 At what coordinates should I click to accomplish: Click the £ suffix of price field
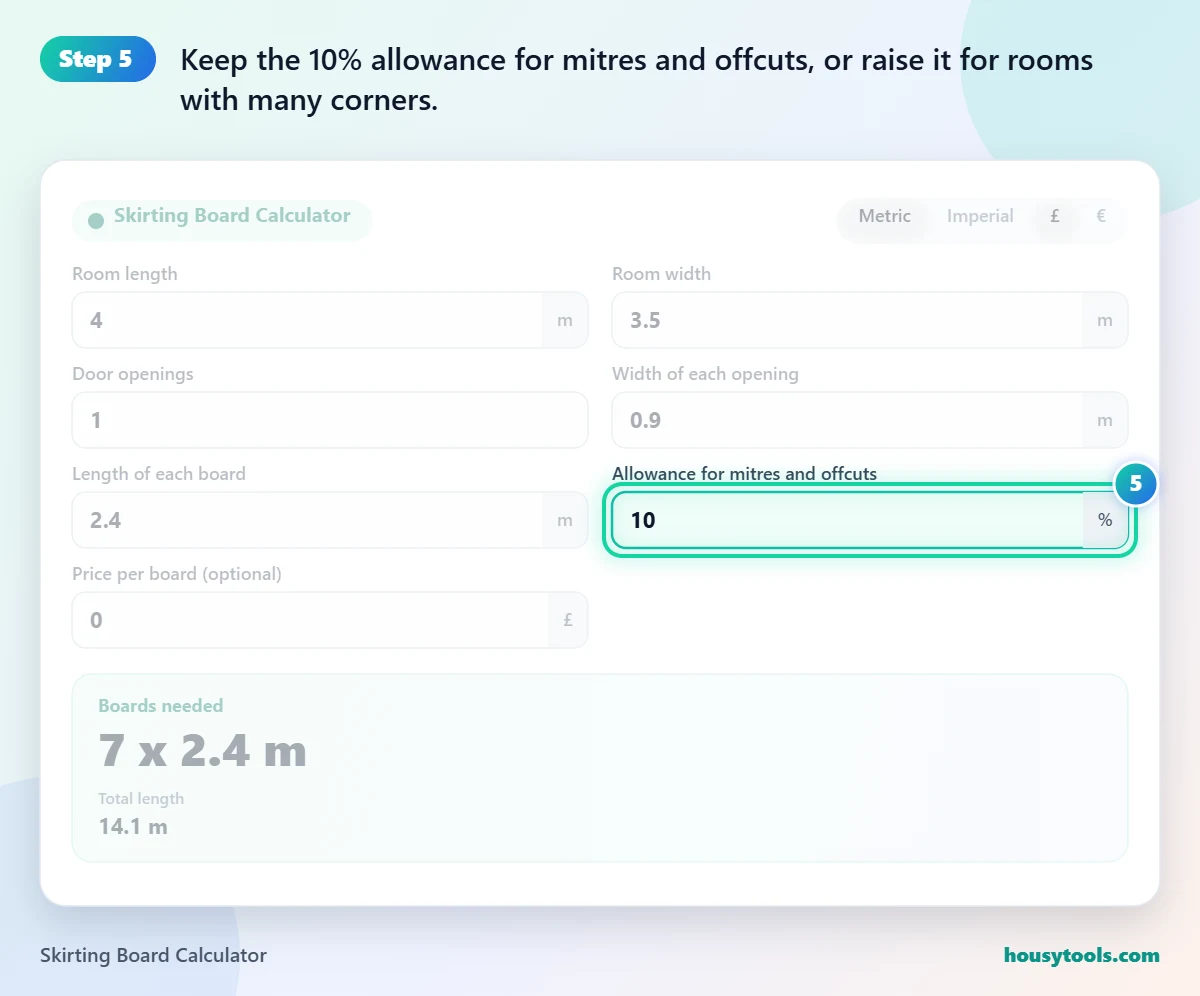pos(568,620)
